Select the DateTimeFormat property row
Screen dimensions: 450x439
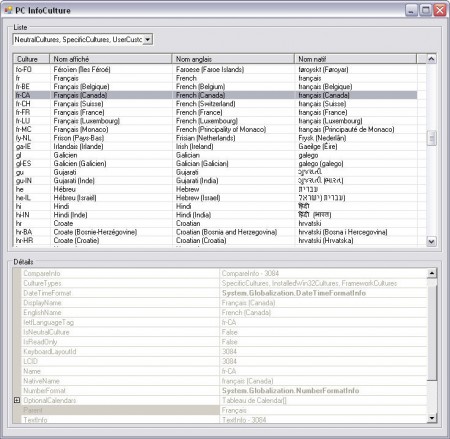(224, 293)
